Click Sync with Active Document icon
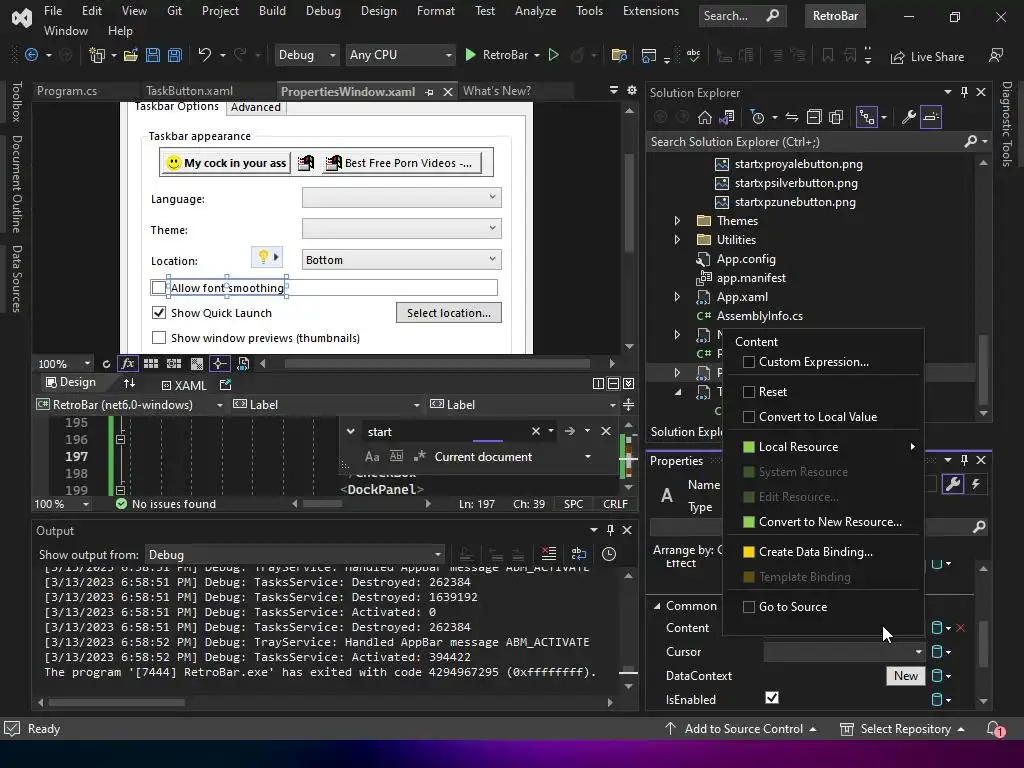The width and height of the screenshot is (1024, 768). (x=792, y=118)
